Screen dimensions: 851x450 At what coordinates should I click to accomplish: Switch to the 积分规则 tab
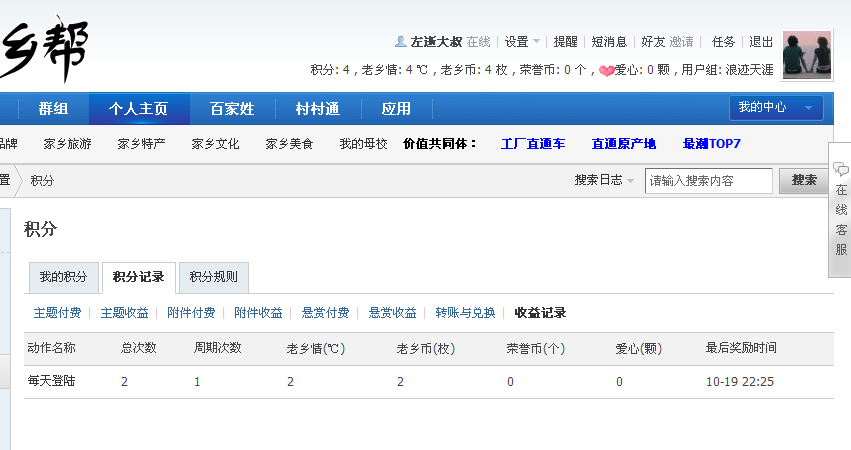[214, 277]
